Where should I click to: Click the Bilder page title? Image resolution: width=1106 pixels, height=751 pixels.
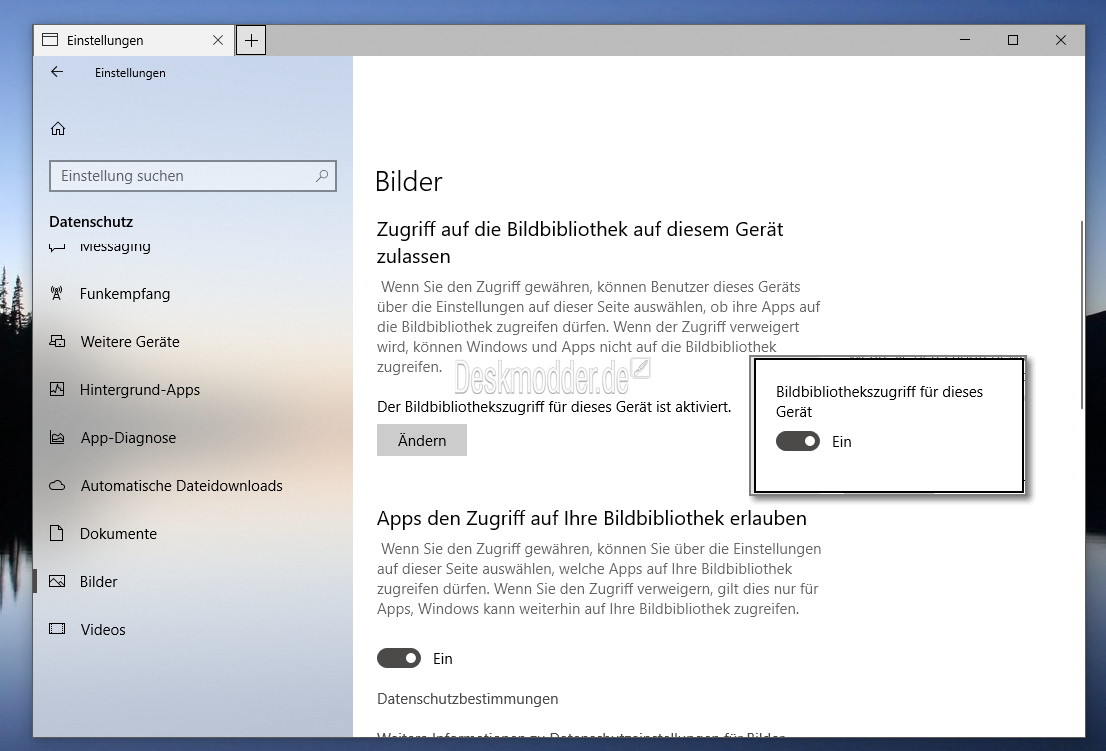coord(408,181)
